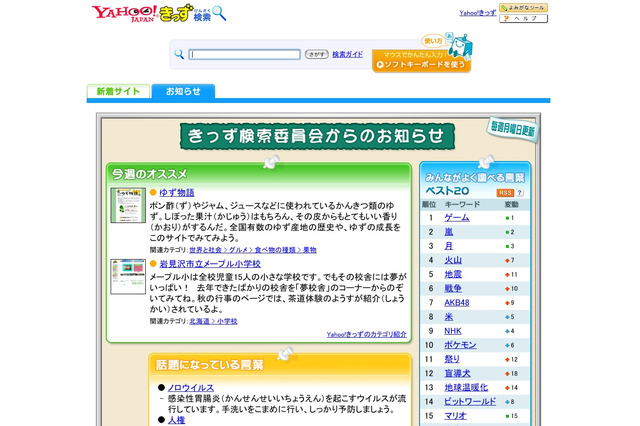Open the よみがなツール button

(x=523, y=8)
